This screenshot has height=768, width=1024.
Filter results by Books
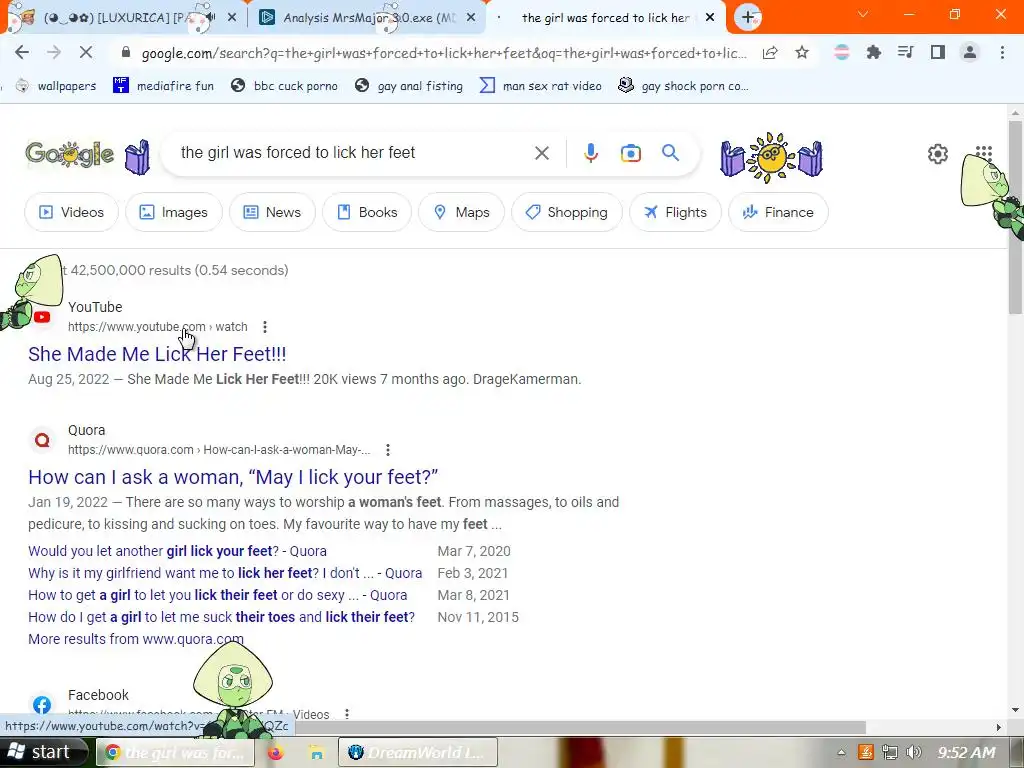367,212
